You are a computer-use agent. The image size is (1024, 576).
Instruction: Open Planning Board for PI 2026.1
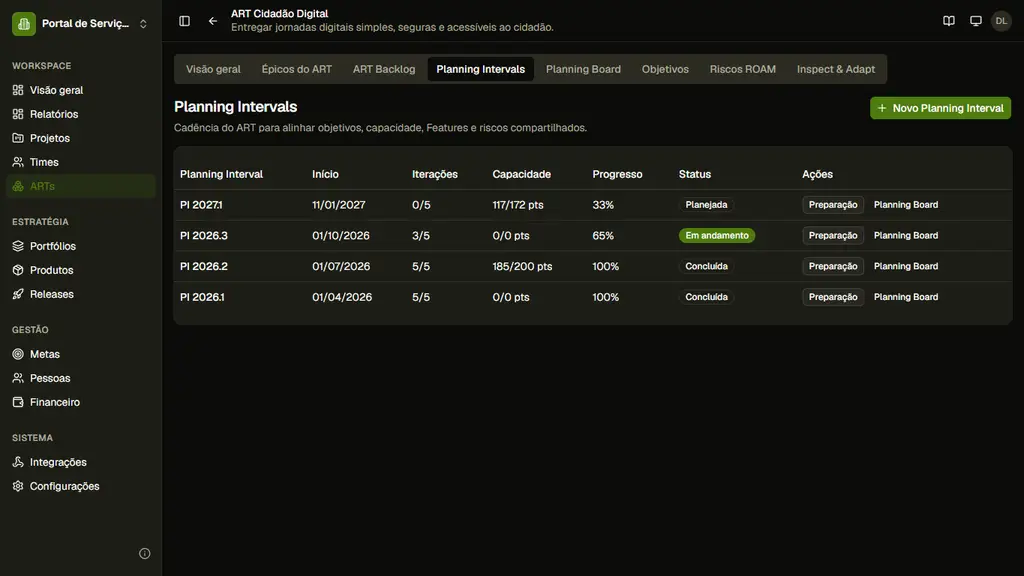(906, 297)
